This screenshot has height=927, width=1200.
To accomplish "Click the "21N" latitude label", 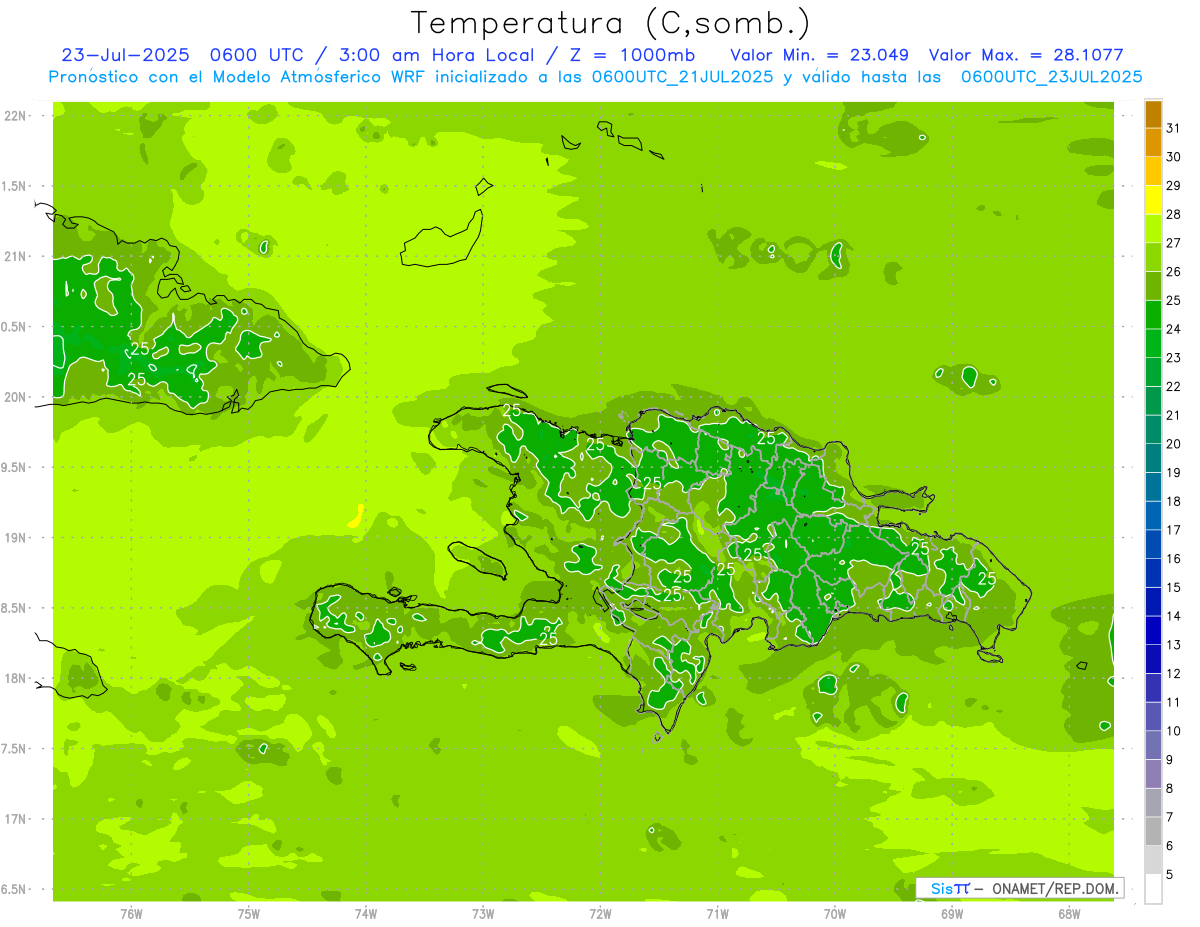I will [x=16, y=257].
